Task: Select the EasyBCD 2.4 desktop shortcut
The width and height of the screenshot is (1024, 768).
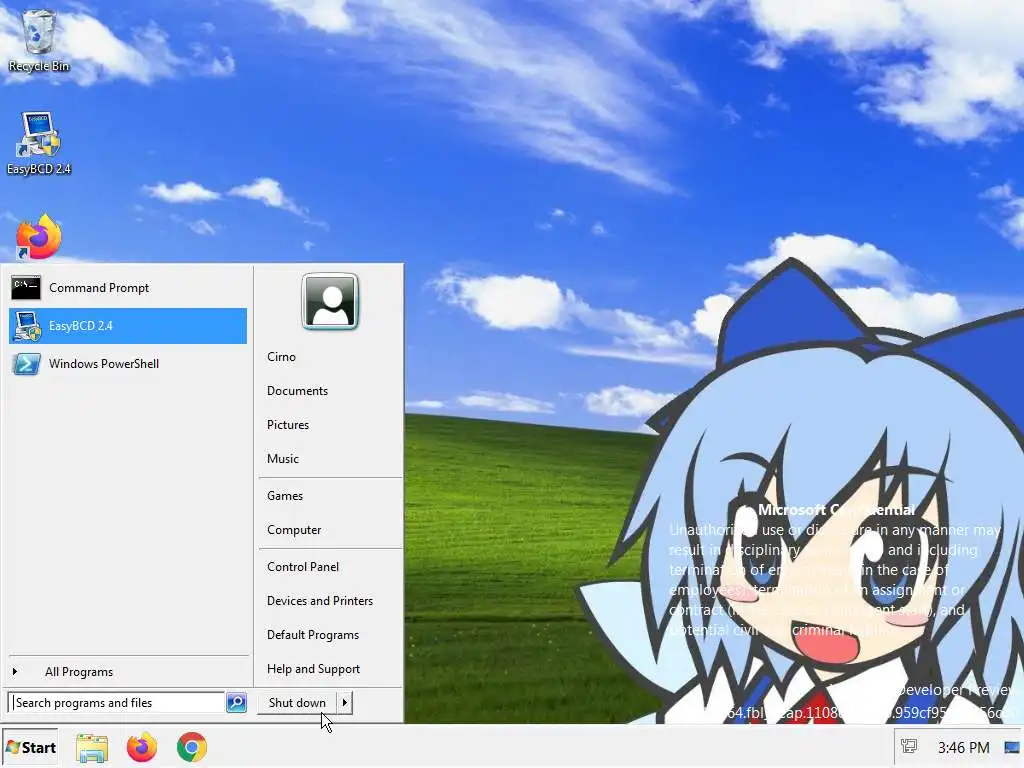Action: click(39, 144)
